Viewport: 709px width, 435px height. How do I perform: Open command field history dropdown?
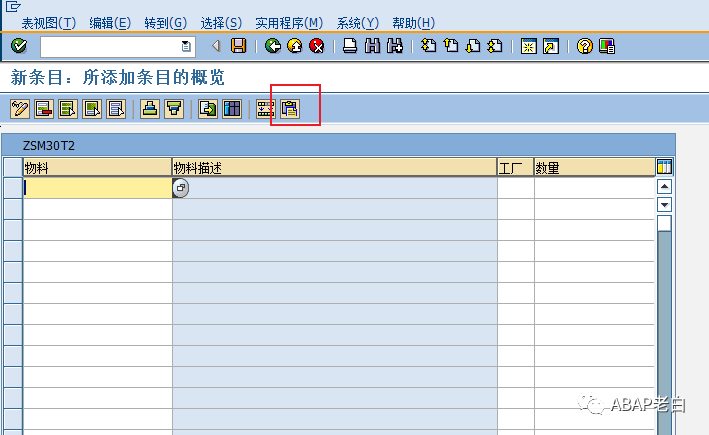click(186, 46)
